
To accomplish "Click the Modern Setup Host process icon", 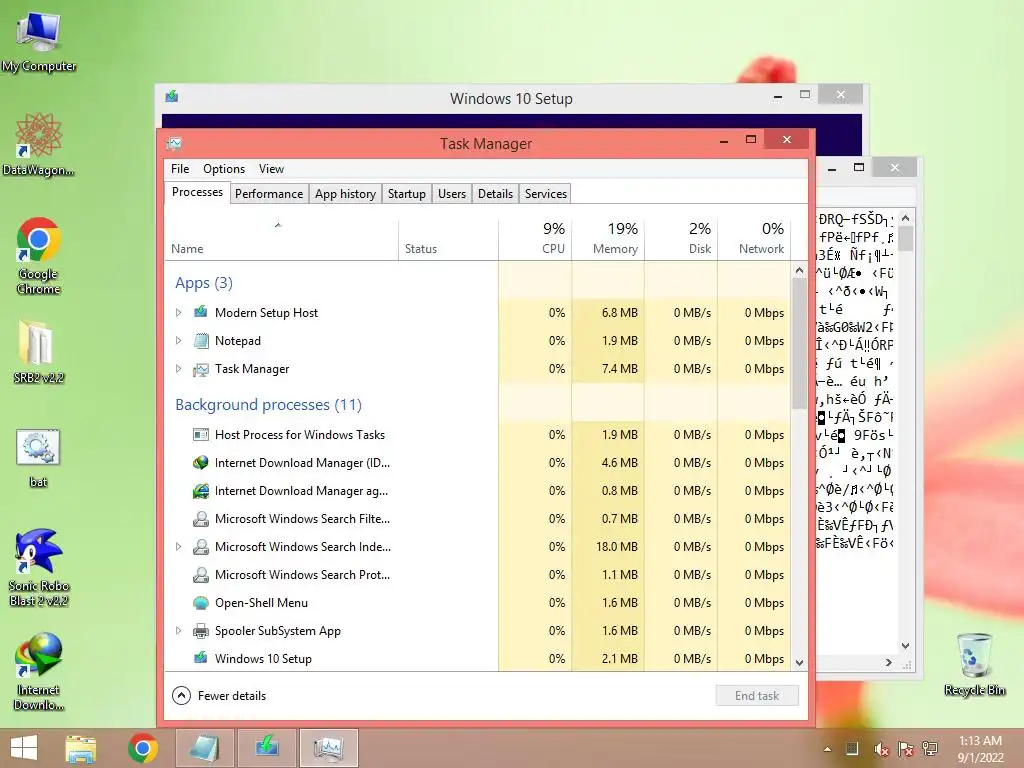I will (x=200, y=312).
